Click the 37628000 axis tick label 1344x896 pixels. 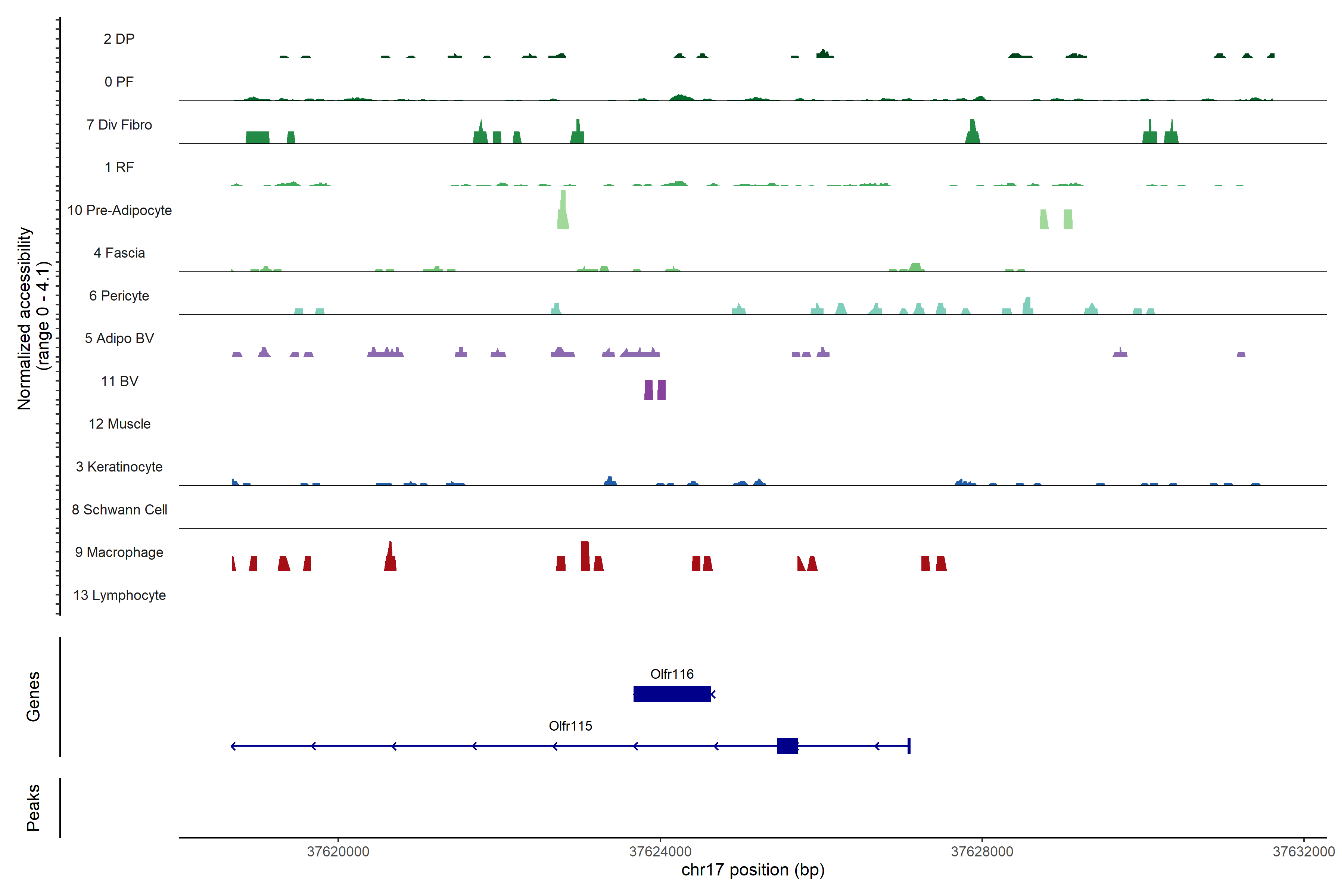pyautogui.click(x=982, y=852)
